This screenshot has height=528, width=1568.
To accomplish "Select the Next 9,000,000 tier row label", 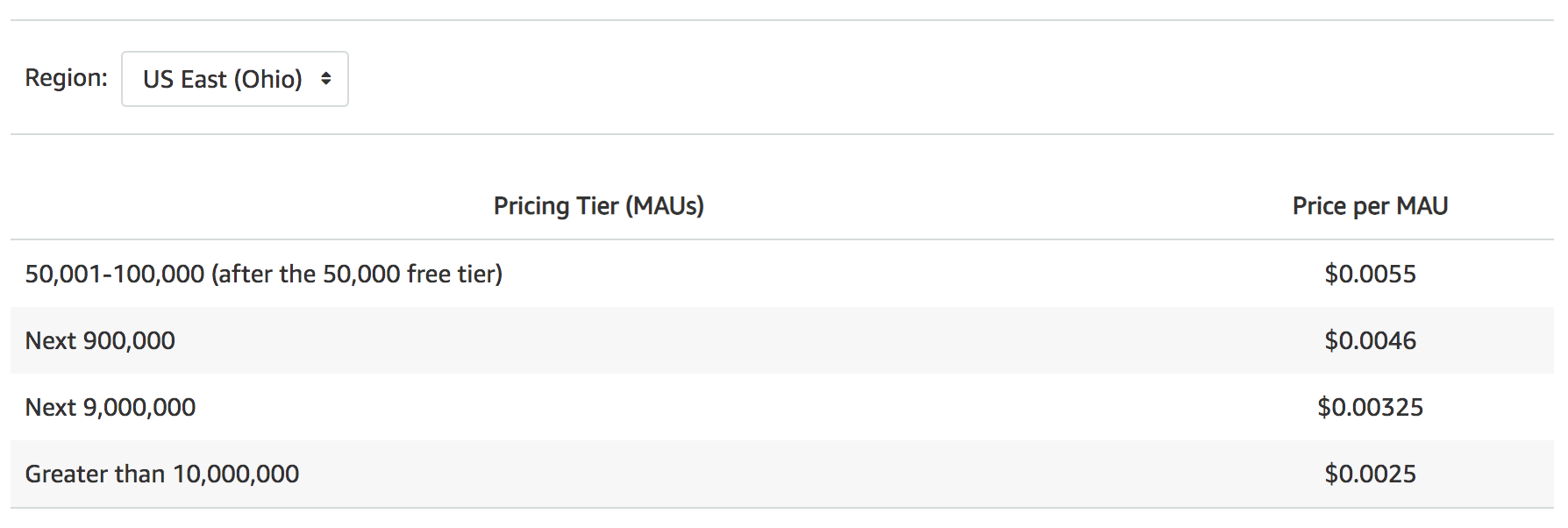I will pos(110,407).
